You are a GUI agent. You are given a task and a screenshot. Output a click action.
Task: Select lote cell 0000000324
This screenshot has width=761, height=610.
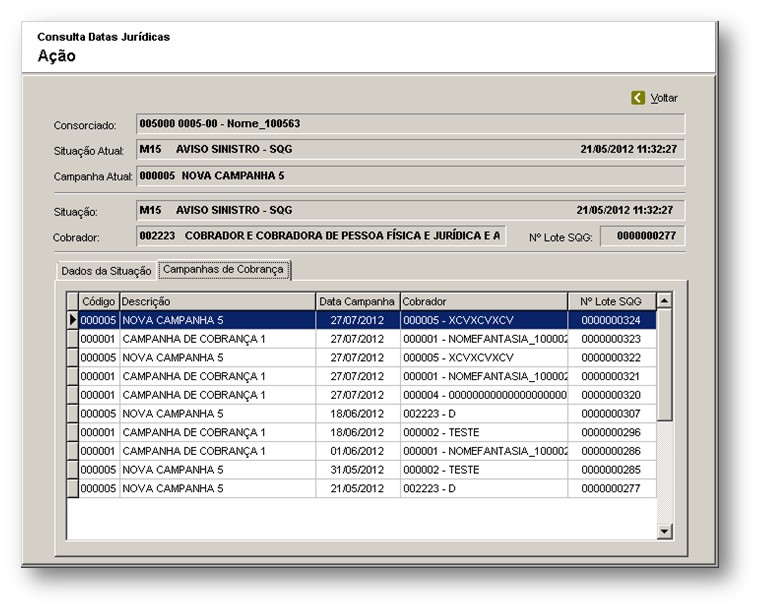click(x=612, y=320)
